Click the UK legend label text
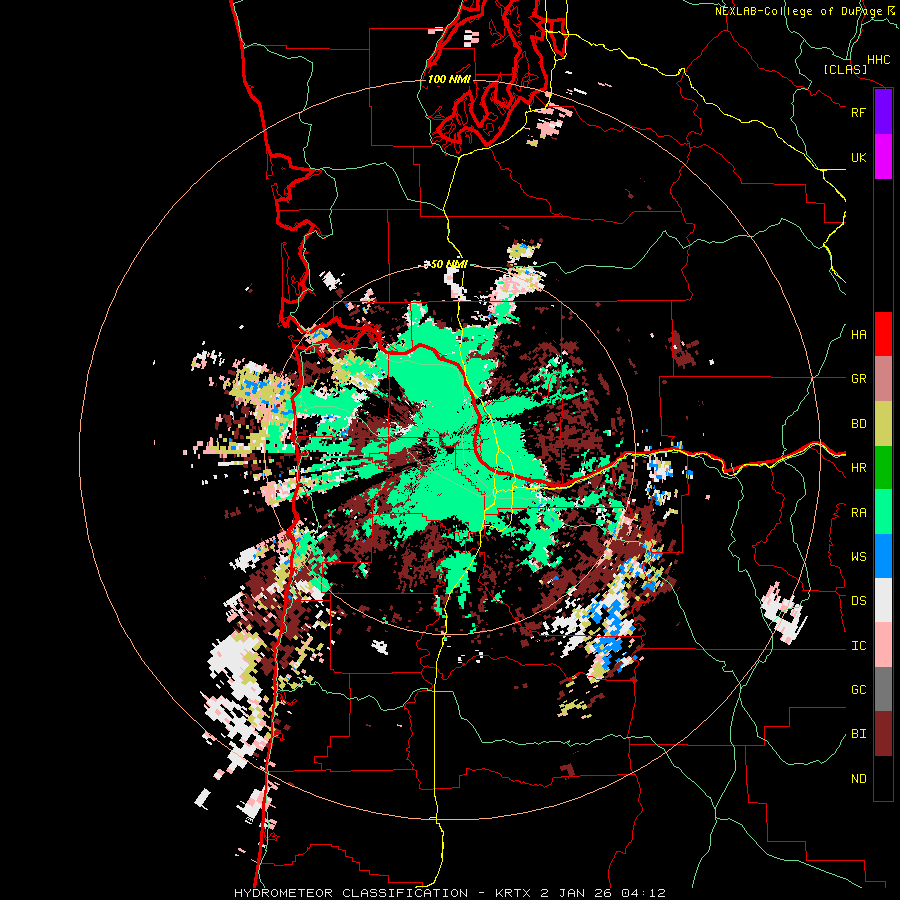Viewport: 900px width, 900px height. (858, 157)
